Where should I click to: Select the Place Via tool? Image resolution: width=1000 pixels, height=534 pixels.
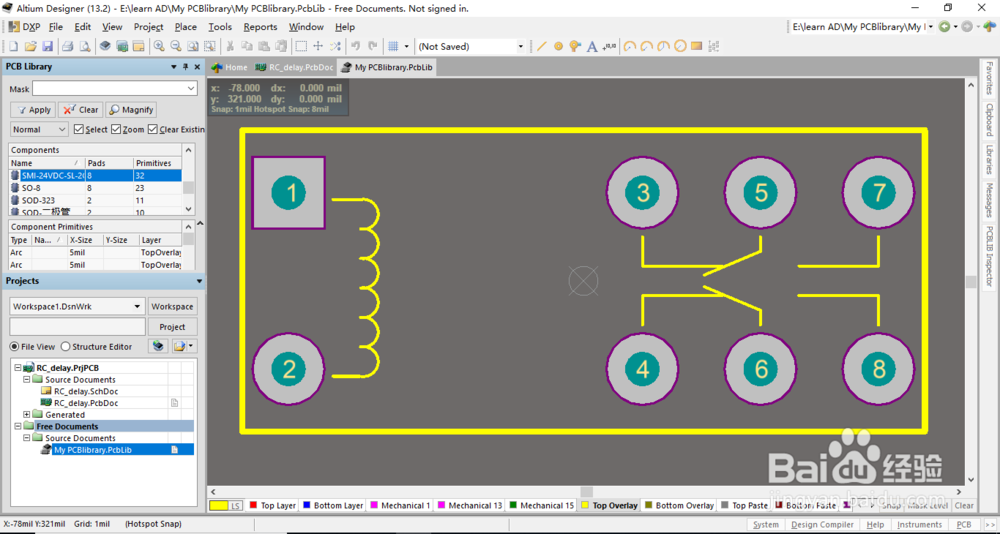click(575, 47)
